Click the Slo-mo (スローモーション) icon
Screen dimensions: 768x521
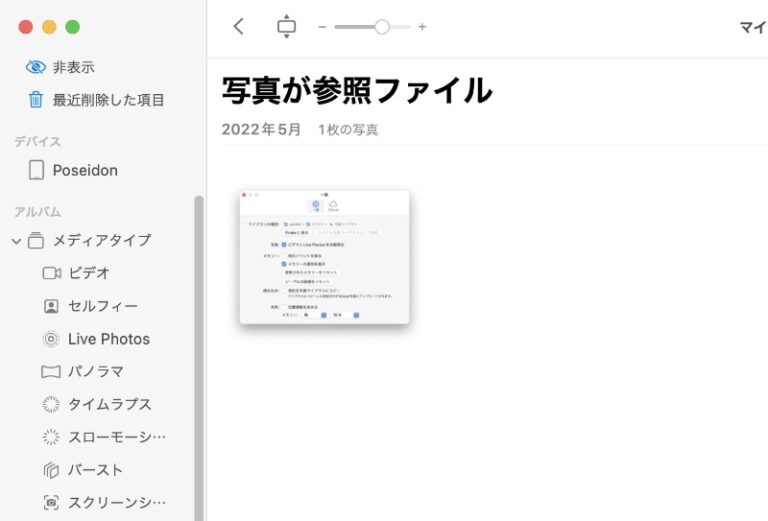[51, 437]
